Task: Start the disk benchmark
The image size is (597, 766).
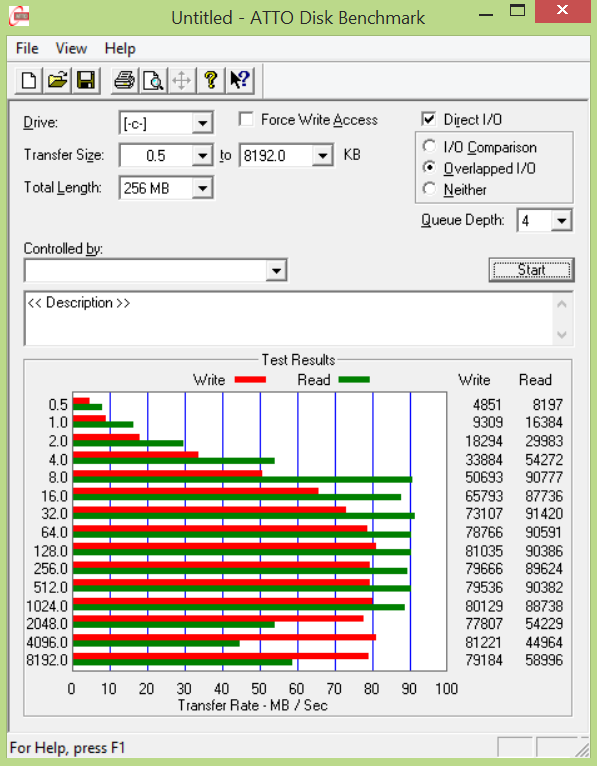Action: click(532, 270)
